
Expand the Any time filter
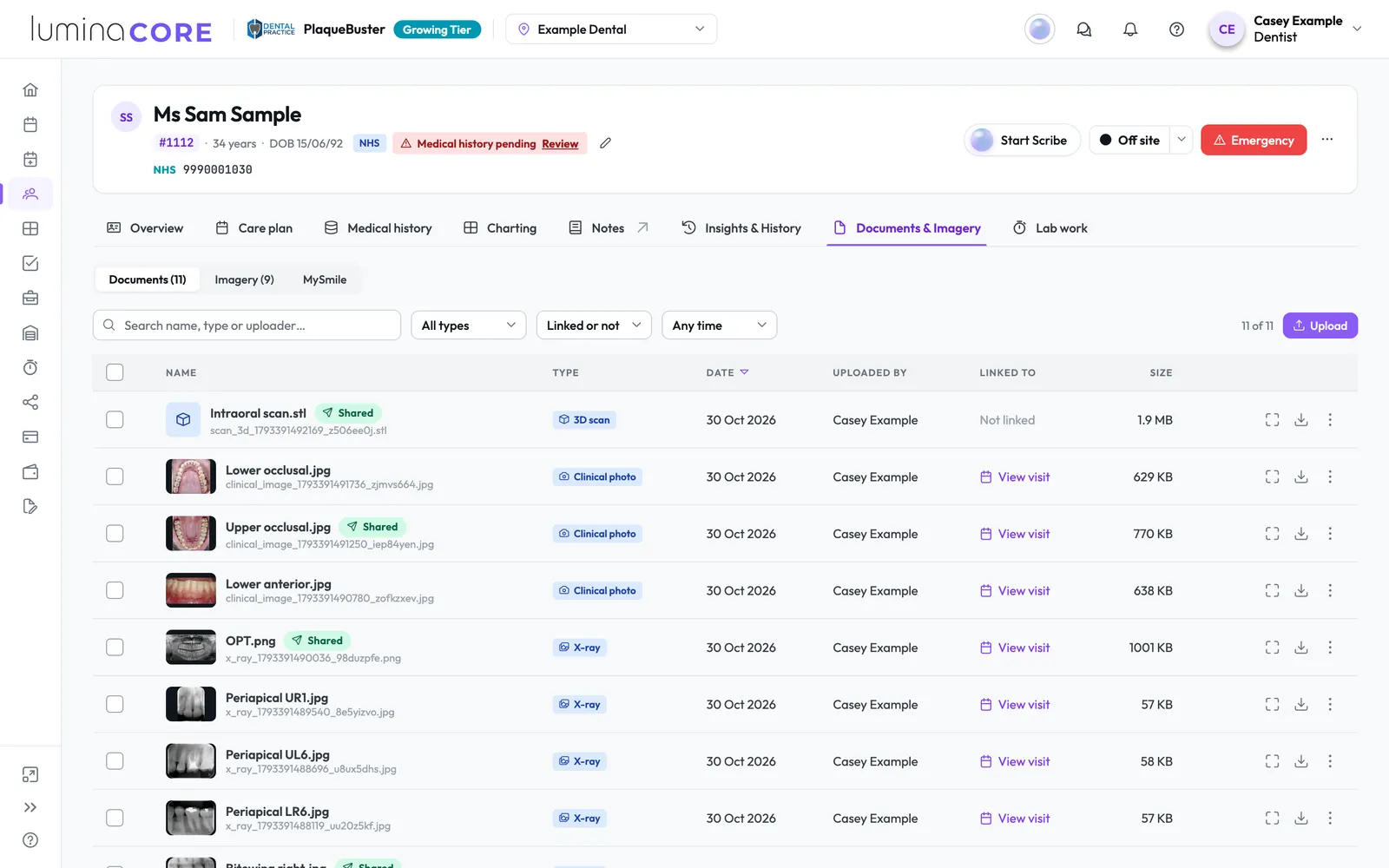pyautogui.click(x=719, y=325)
